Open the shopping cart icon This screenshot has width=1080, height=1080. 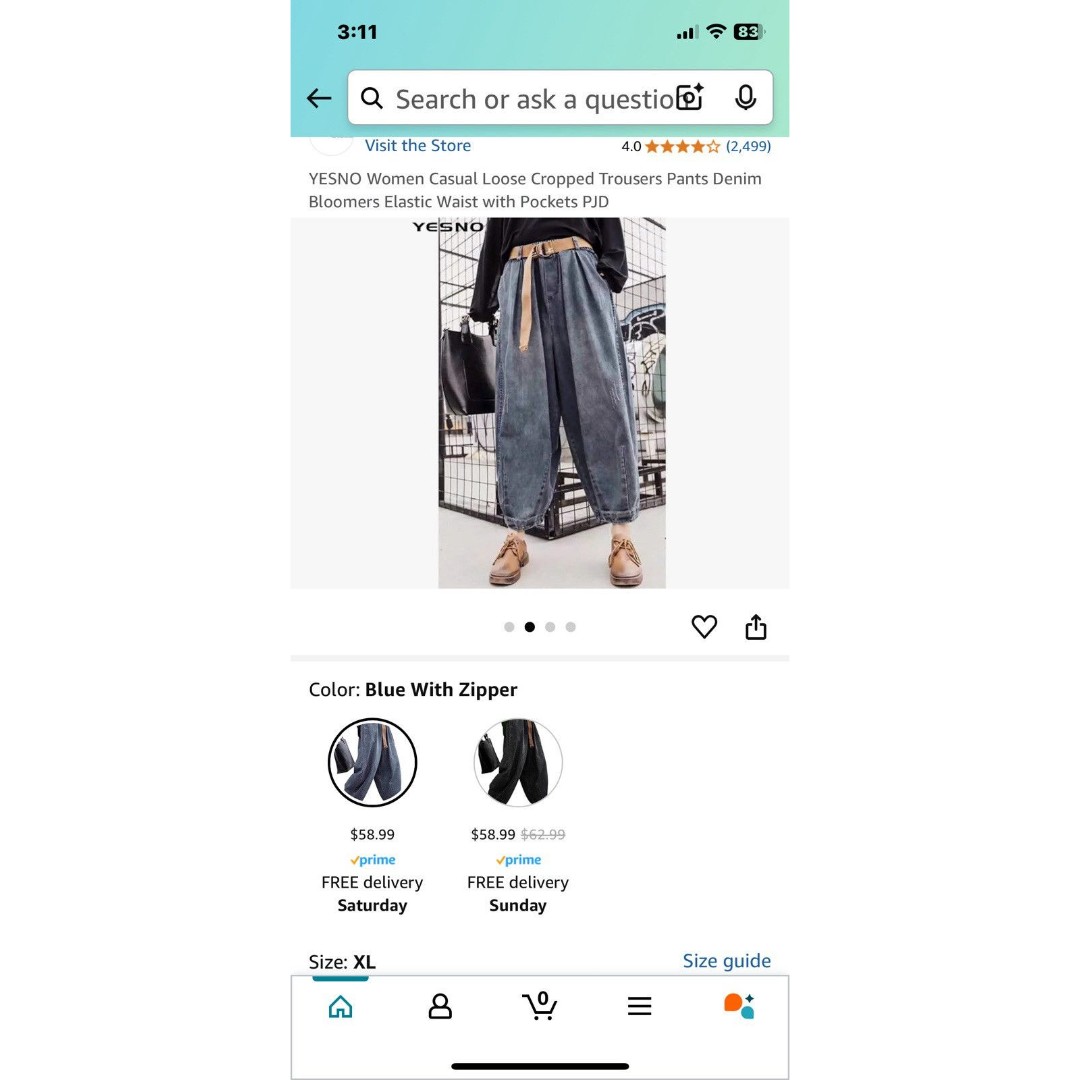[539, 1006]
